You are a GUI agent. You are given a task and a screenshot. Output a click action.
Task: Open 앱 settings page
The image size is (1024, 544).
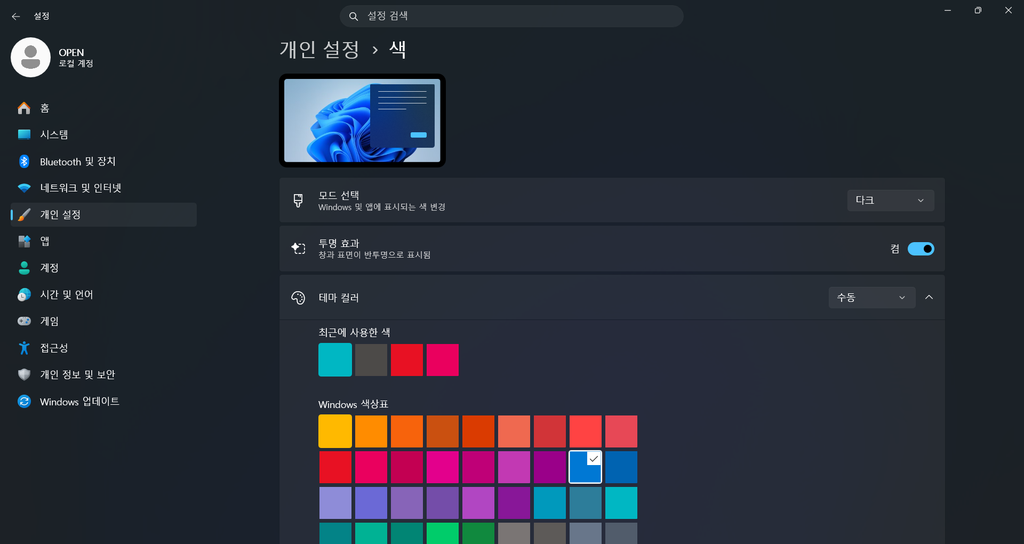coord(104,242)
